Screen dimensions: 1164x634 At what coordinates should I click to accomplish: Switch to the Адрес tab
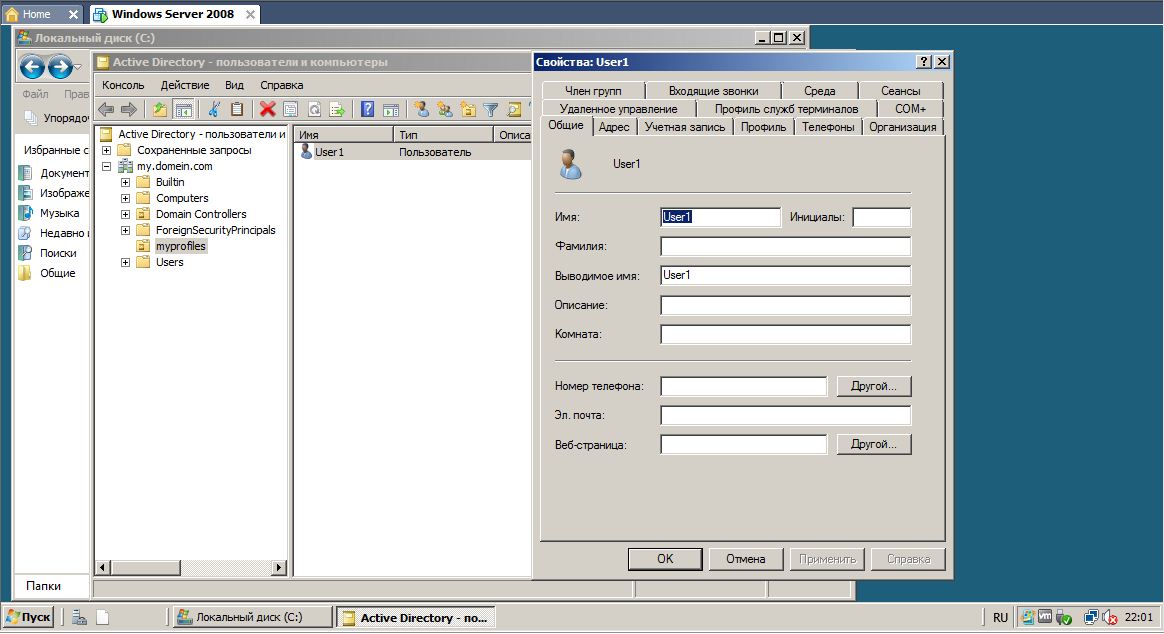(x=614, y=127)
